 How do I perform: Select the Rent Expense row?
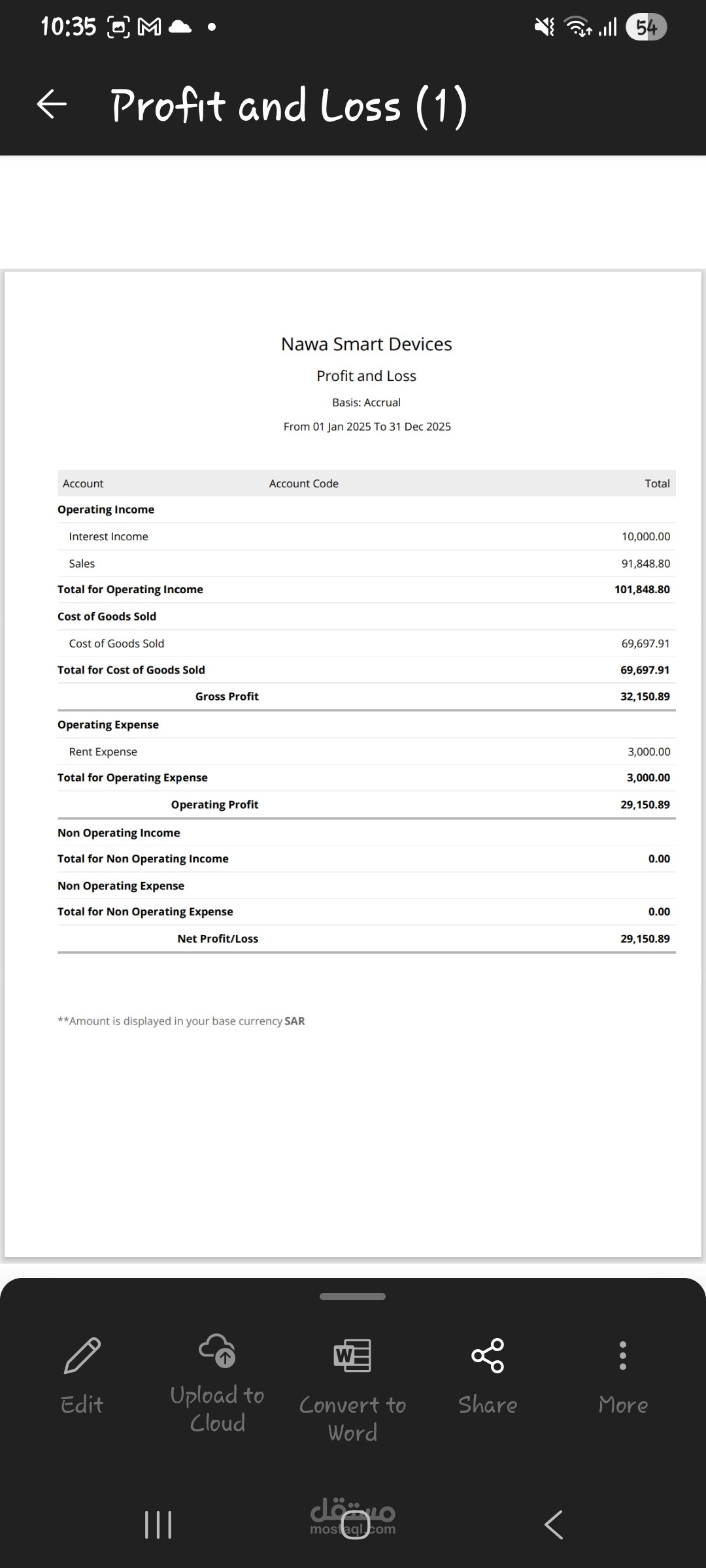pyautogui.click(x=366, y=752)
